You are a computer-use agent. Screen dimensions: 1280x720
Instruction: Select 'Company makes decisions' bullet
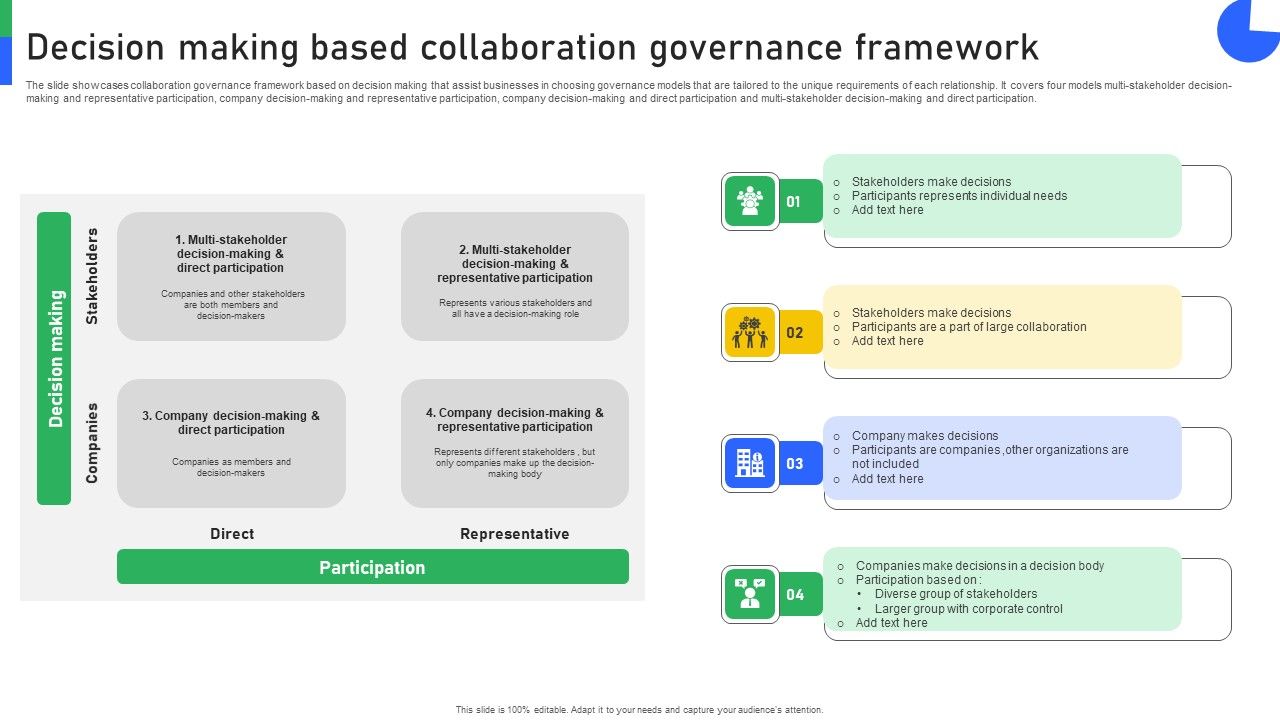(x=925, y=436)
